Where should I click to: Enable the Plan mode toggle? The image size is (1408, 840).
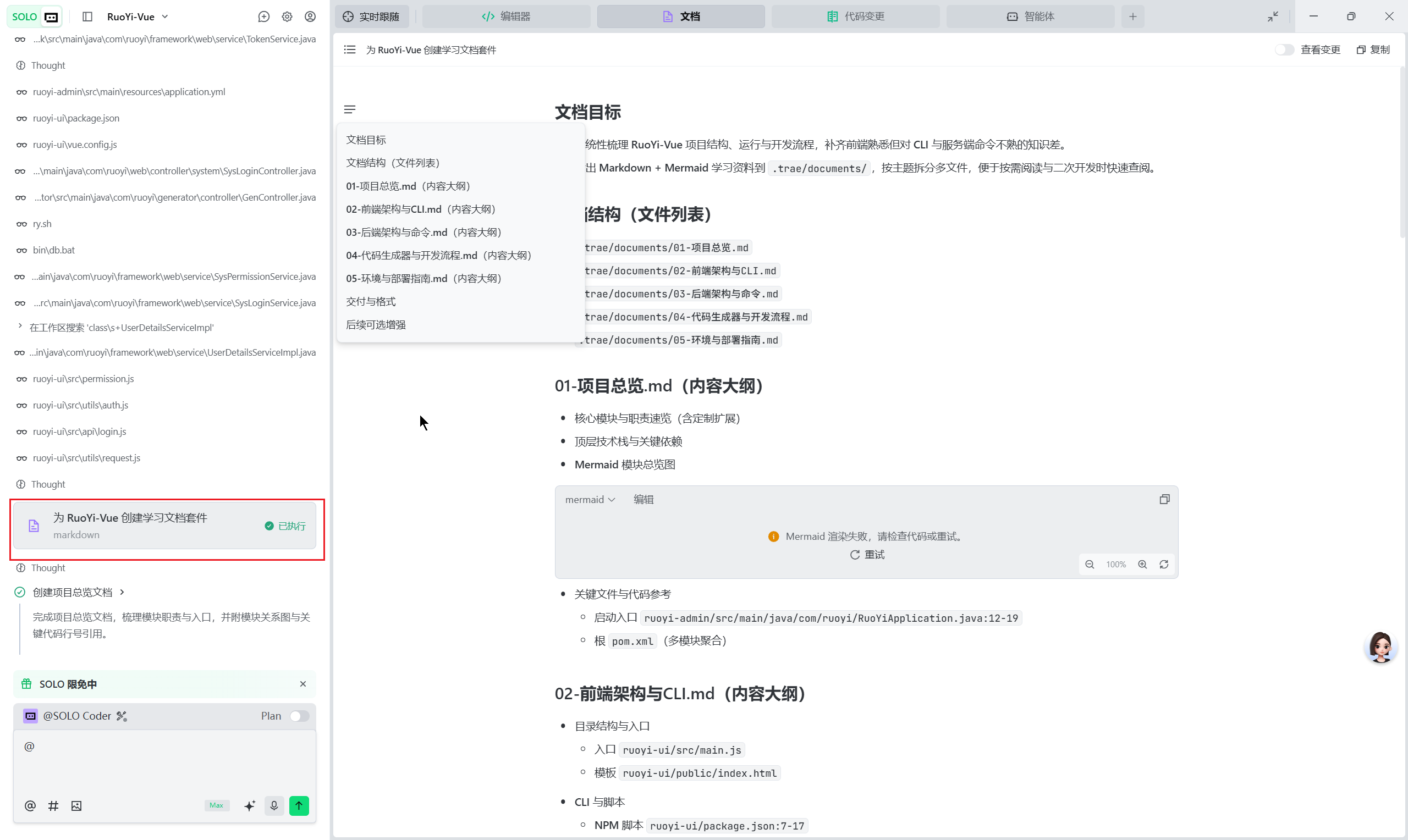point(300,716)
